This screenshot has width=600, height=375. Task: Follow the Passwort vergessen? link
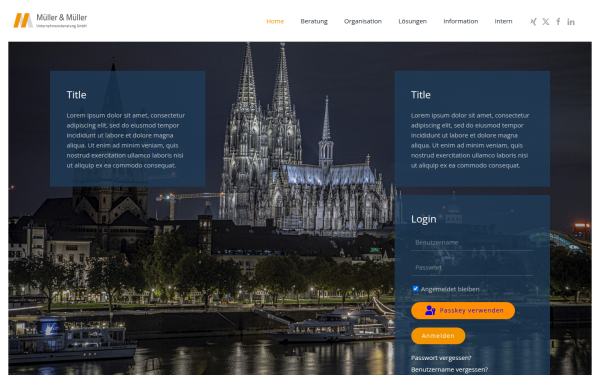point(441,358)
